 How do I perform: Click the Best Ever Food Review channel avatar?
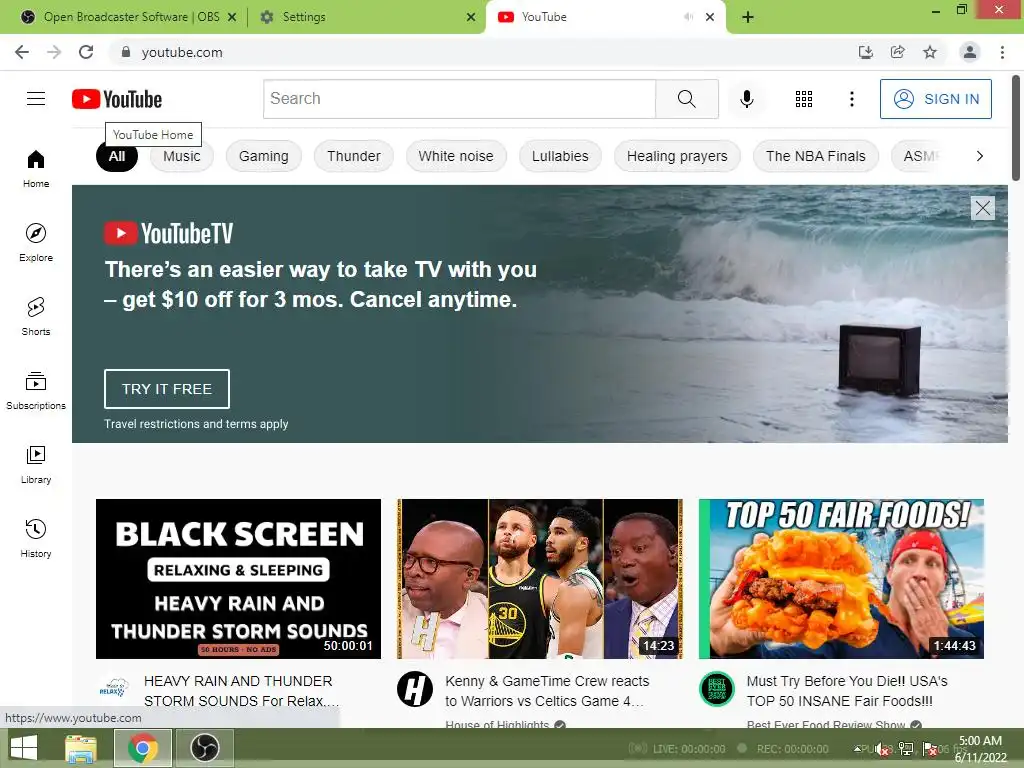coord(716,689)
